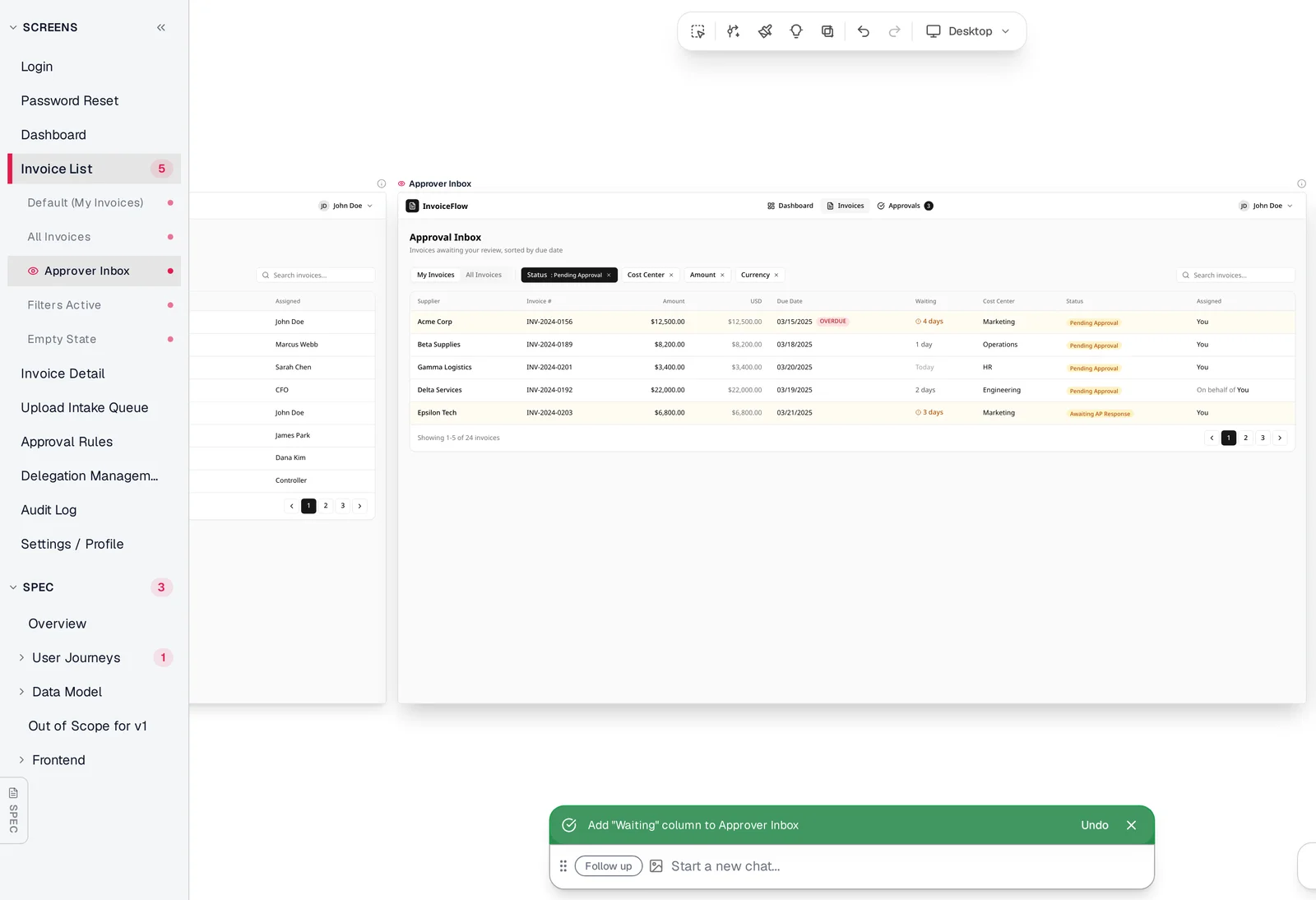Open the Desktop viewport dropdown
This screenshot has width=1316, height=900.
968,31
